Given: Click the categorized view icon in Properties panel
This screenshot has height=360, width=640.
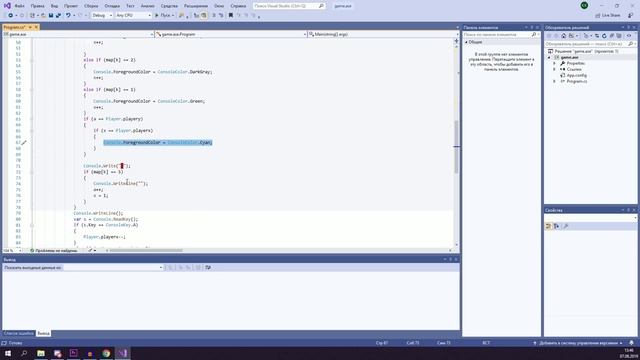Looking at the screenshot, I should (548, 226).
